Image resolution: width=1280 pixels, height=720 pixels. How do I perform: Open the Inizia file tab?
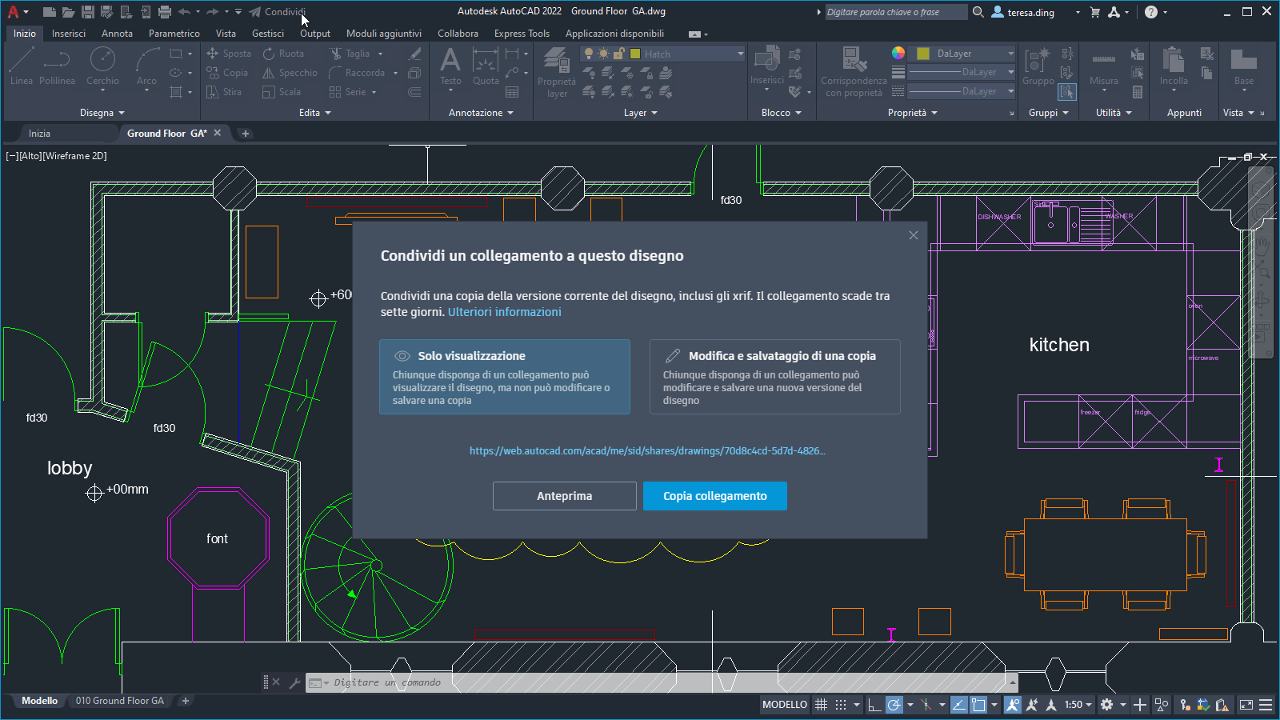[x=40, y=133]
